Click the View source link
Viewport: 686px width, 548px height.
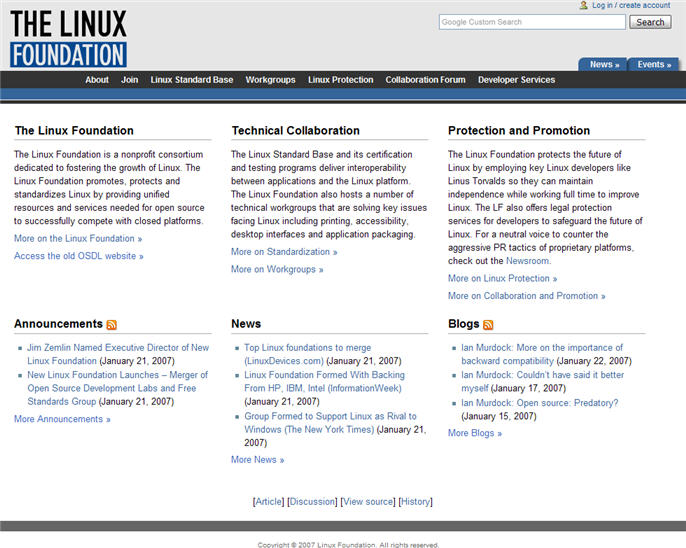point(368,502)
